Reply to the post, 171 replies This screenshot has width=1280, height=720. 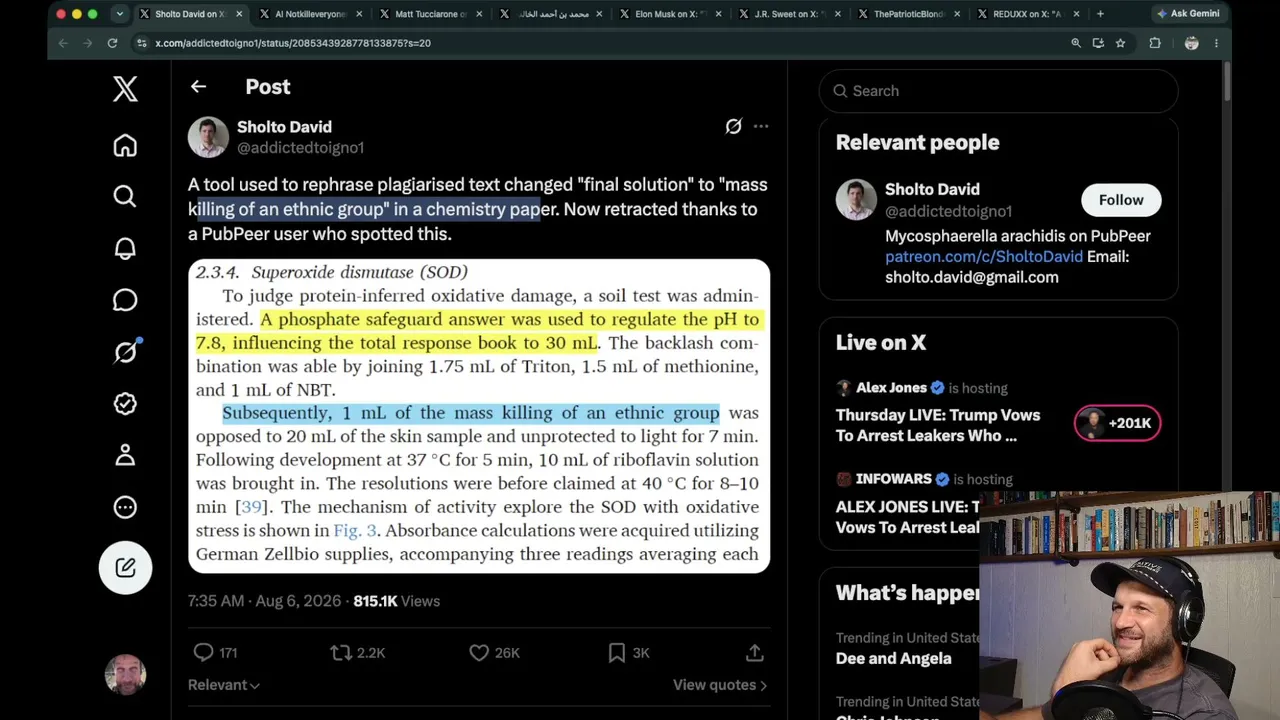(x=215, y=653)
